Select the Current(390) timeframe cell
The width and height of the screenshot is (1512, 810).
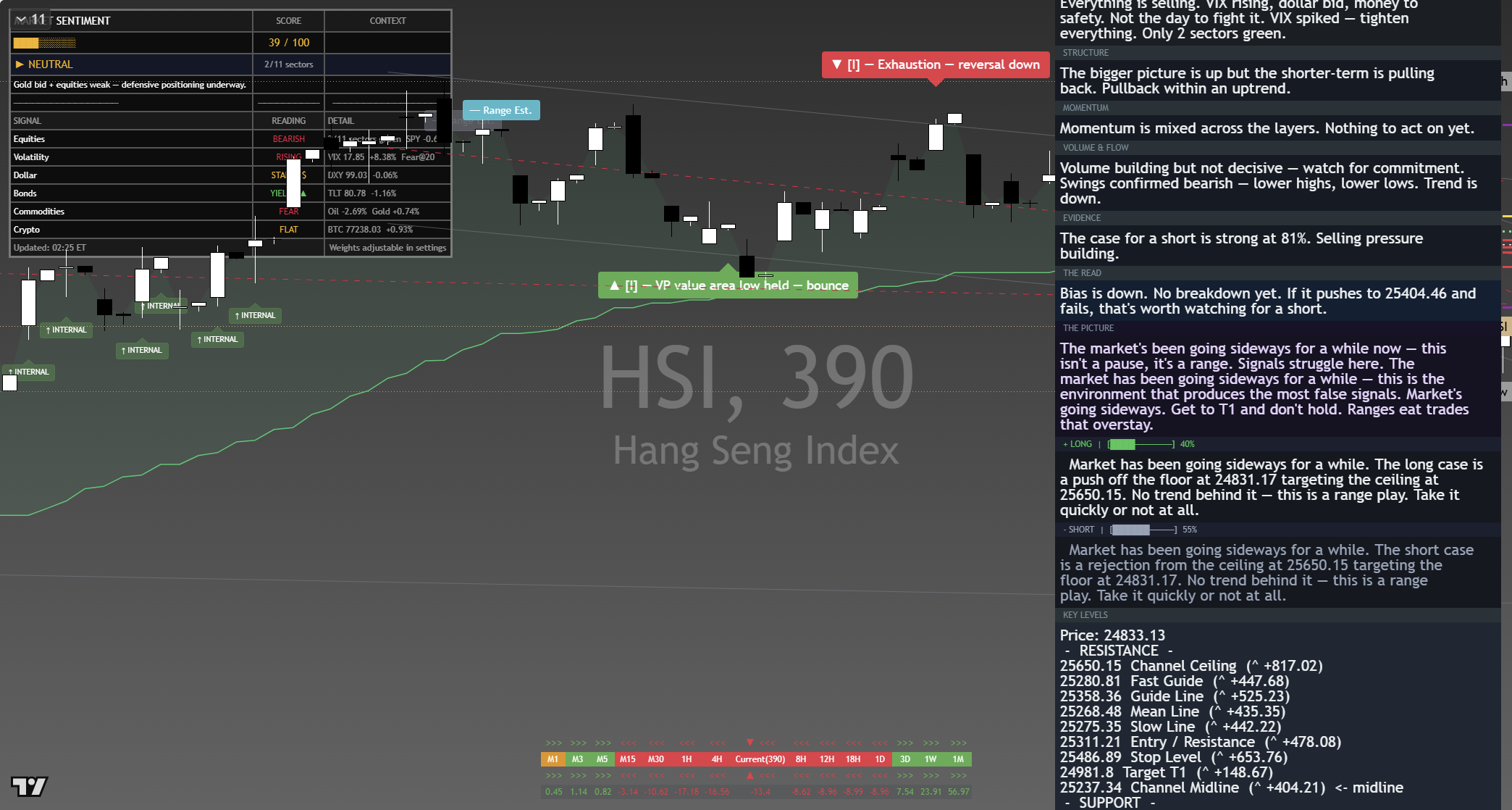(760, 759)
